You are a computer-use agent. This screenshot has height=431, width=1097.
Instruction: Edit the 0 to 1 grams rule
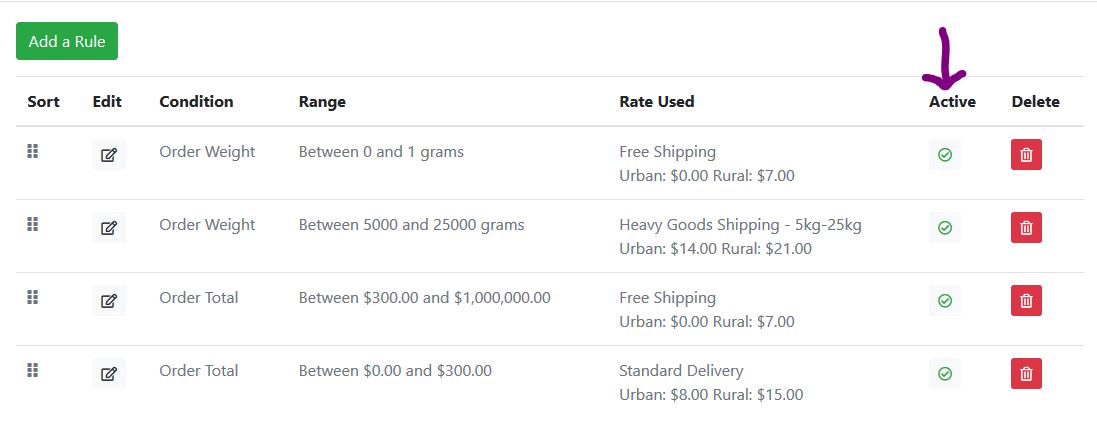[109, 155]
